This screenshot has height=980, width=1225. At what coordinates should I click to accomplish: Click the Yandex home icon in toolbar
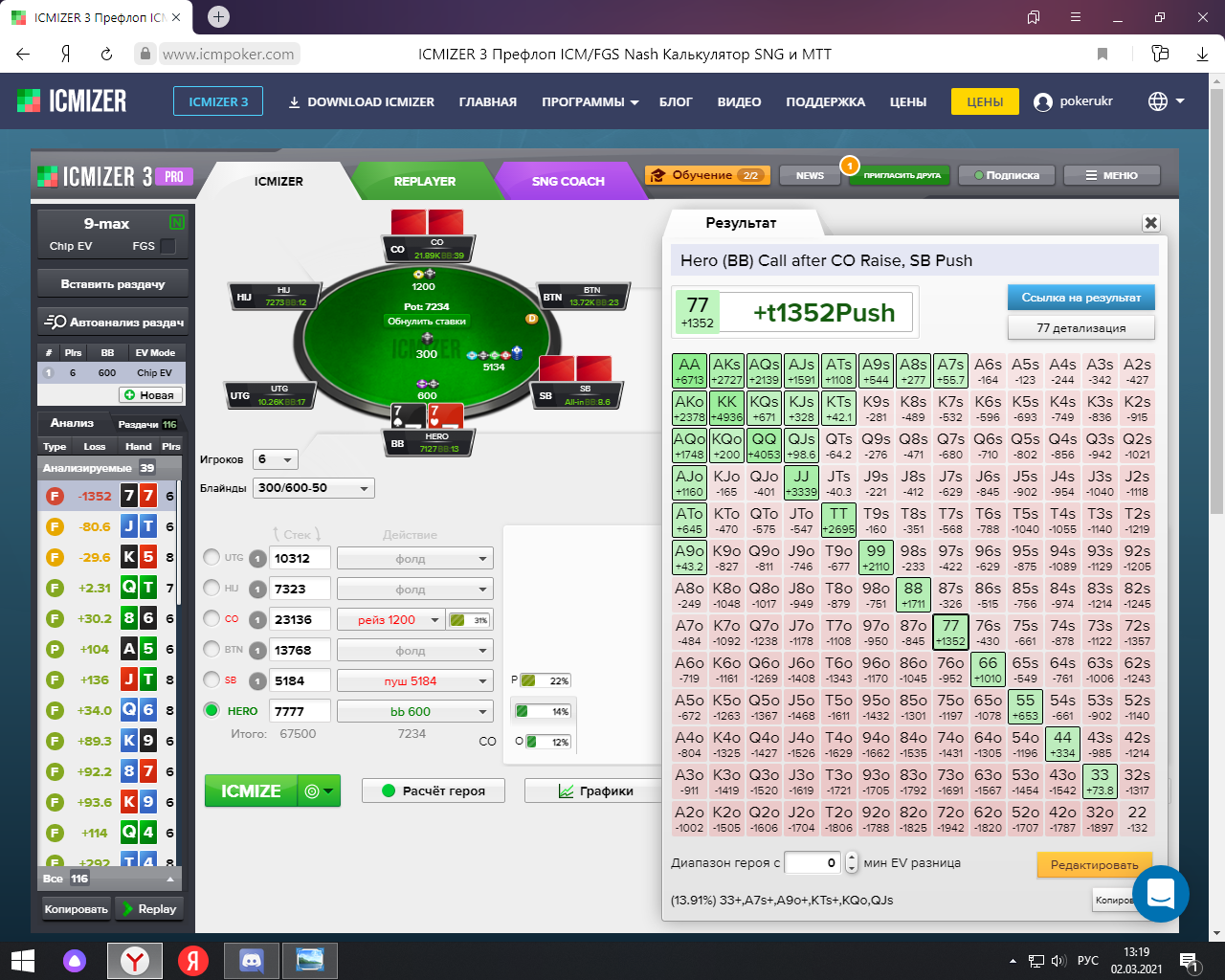point(65,54)
